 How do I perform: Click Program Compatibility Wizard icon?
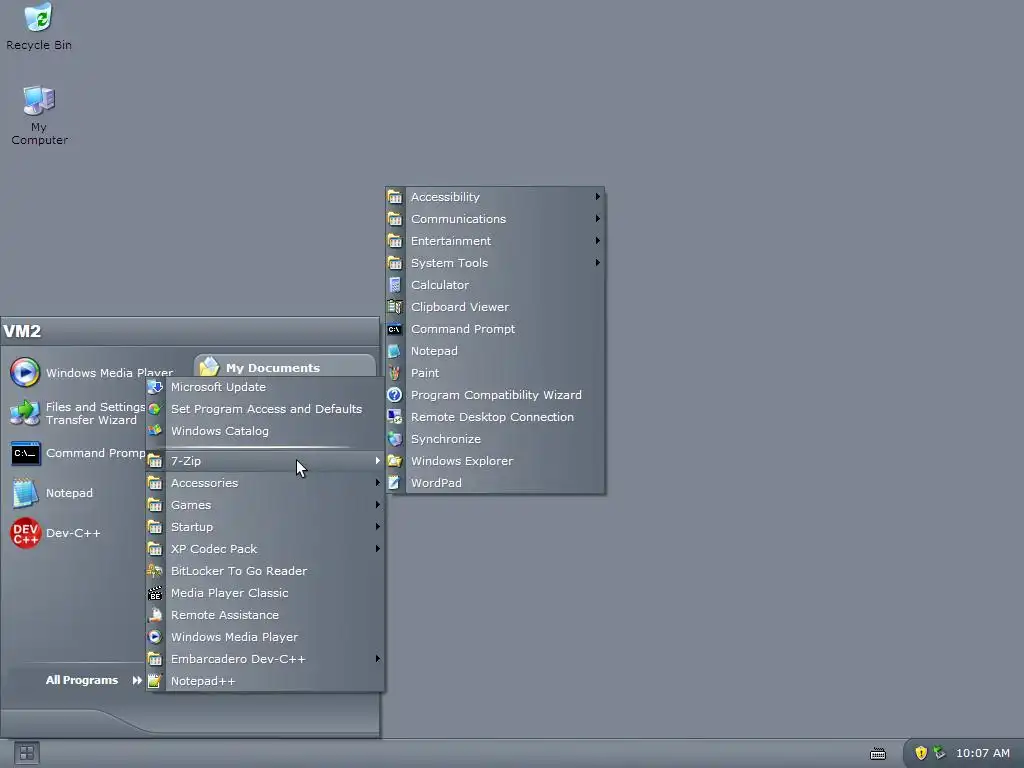[x=394, y=395]
